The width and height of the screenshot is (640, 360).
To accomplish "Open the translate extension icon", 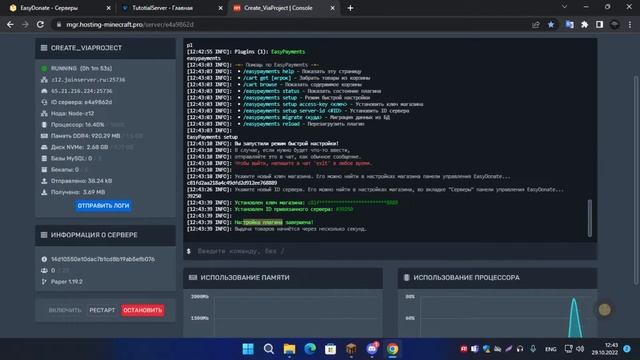I will (569, 24).
